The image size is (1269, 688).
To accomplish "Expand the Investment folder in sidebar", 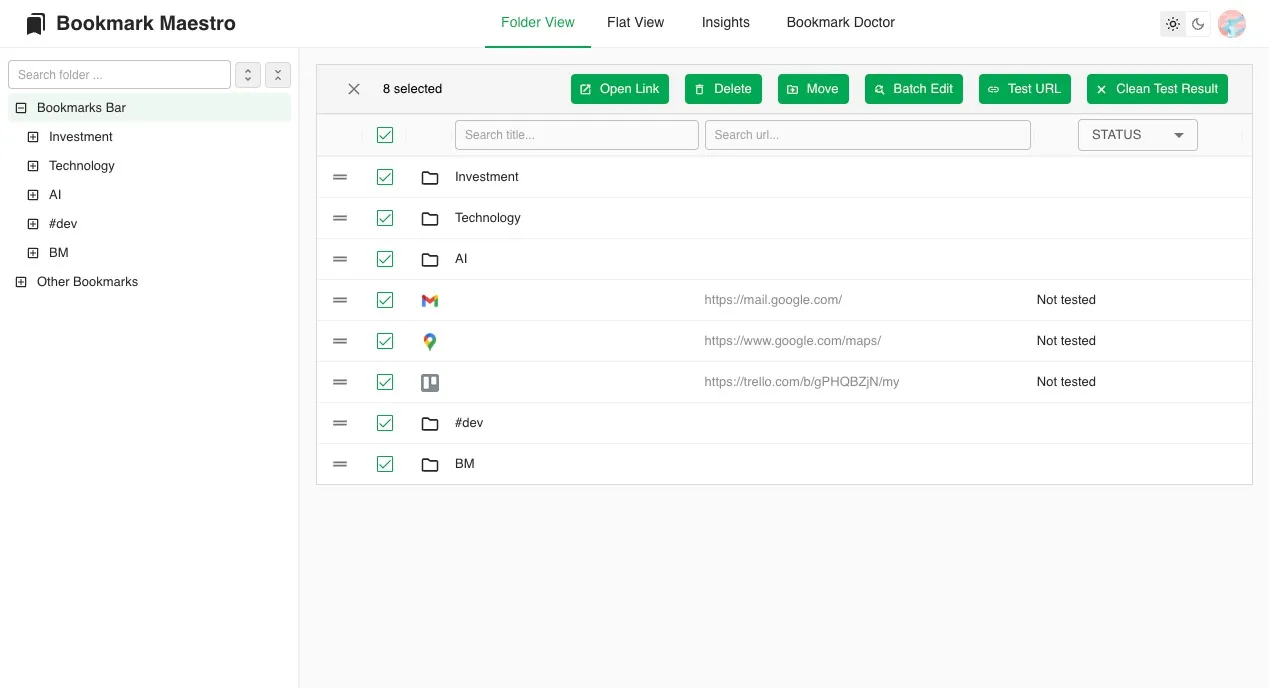I will pos(33,137).
